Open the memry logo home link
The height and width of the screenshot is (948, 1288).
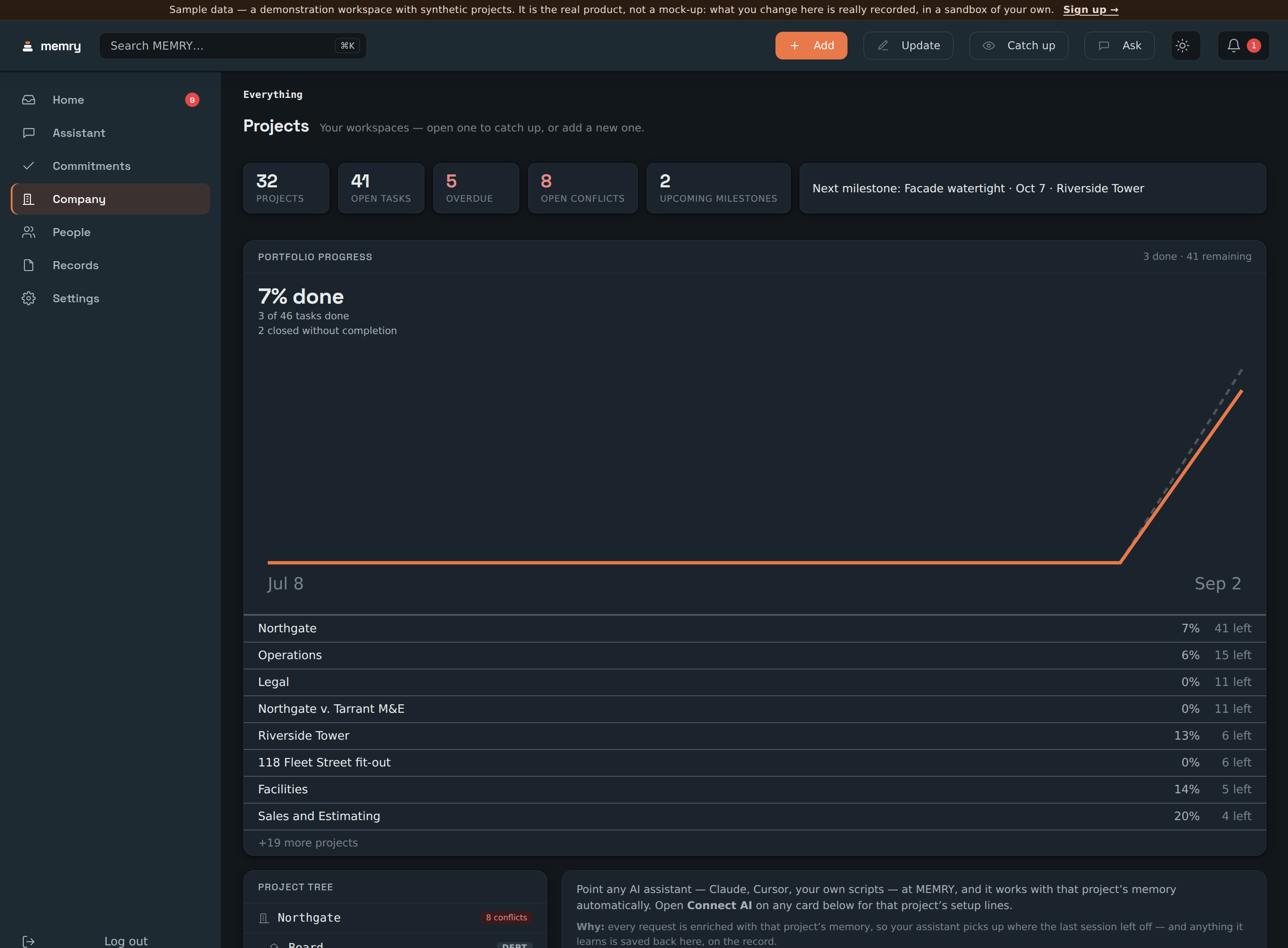52,46
